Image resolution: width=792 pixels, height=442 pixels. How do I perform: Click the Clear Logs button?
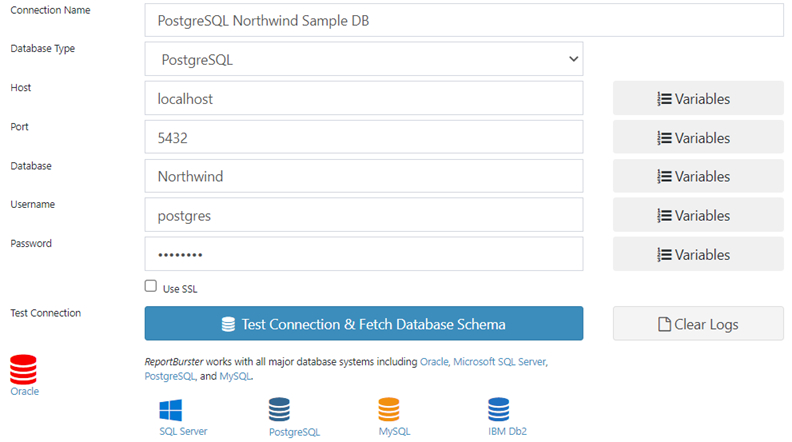[697, 324]
